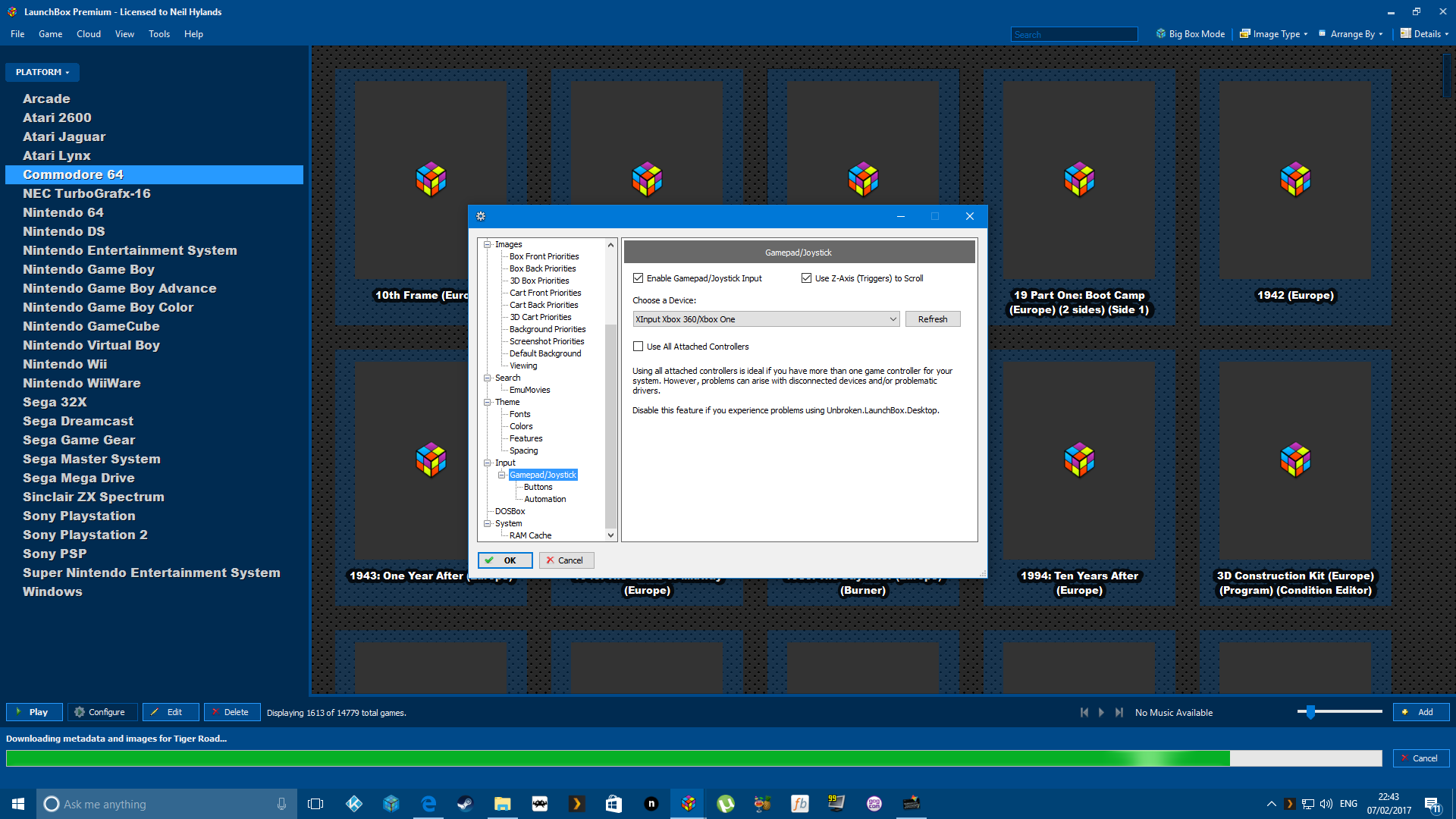Adjust the thumbnail size slider
The height and width of the screenshot is (819, 1456).
(x=1310, y=711)
